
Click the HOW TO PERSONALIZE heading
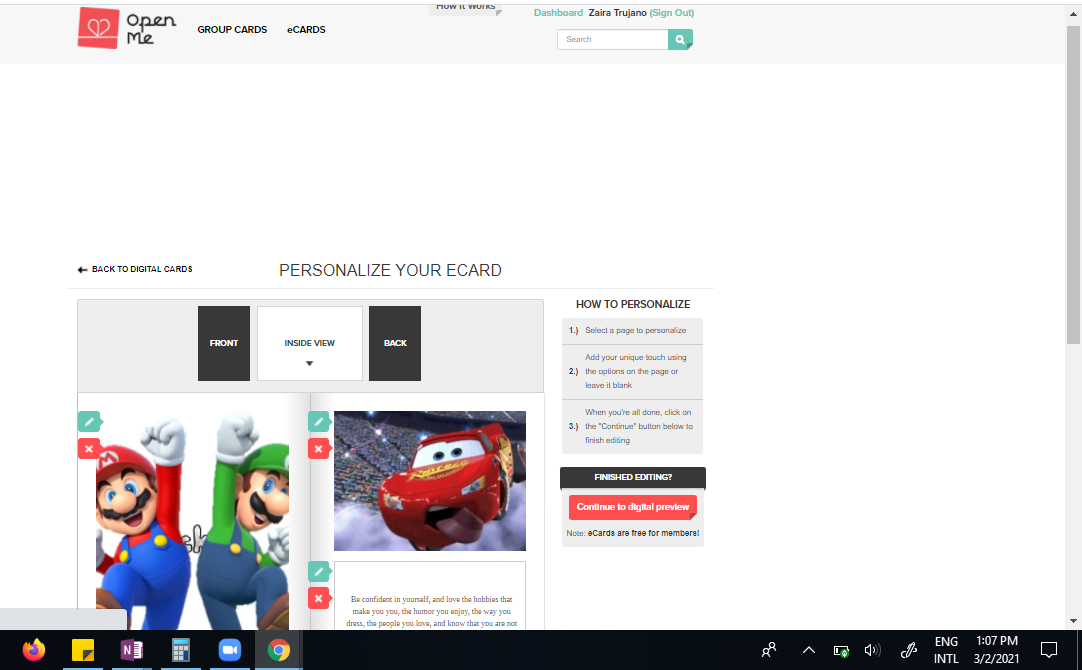coord(633,304)
